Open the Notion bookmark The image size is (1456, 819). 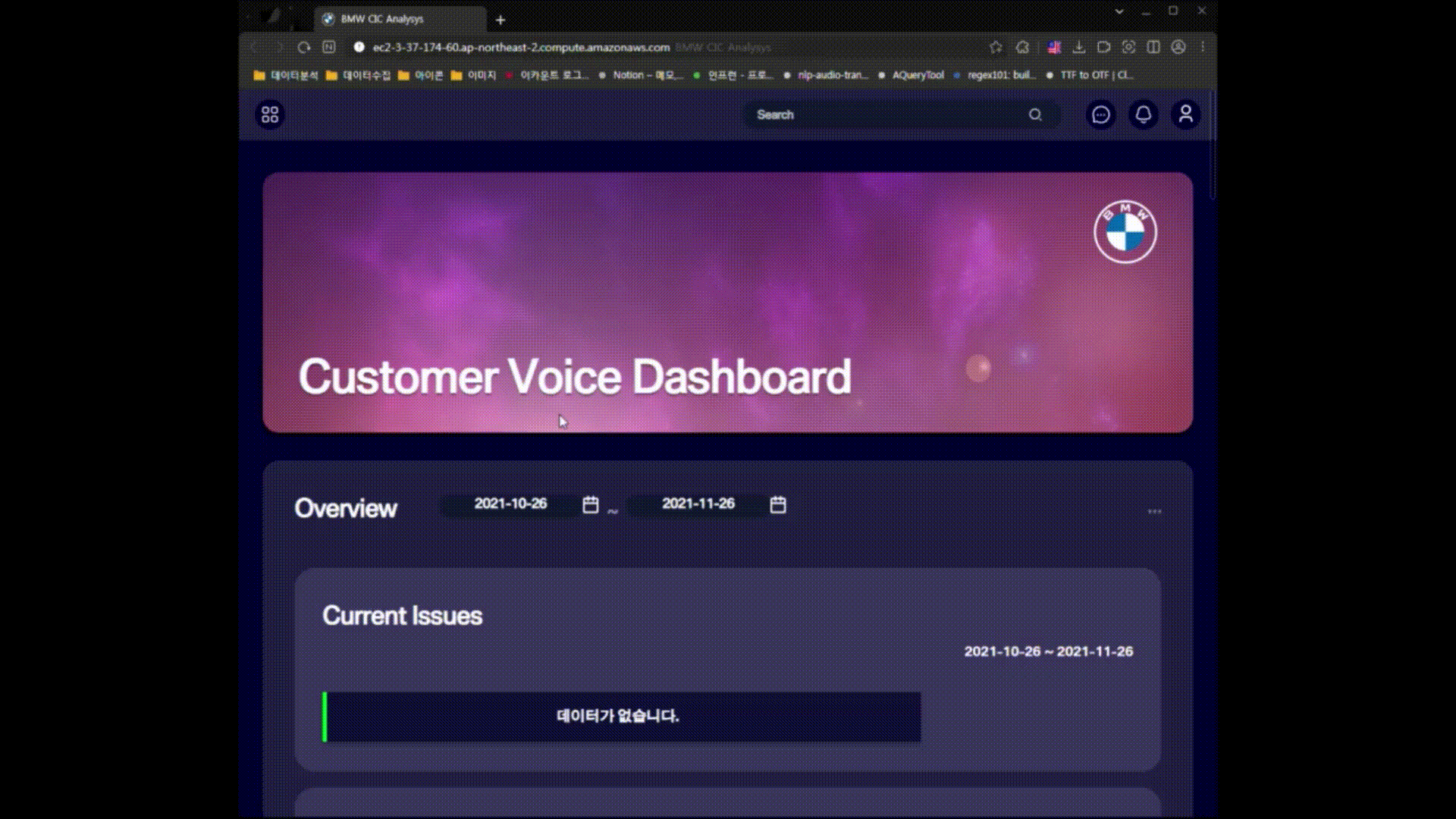pyautogui.click(x=641, y=75)
